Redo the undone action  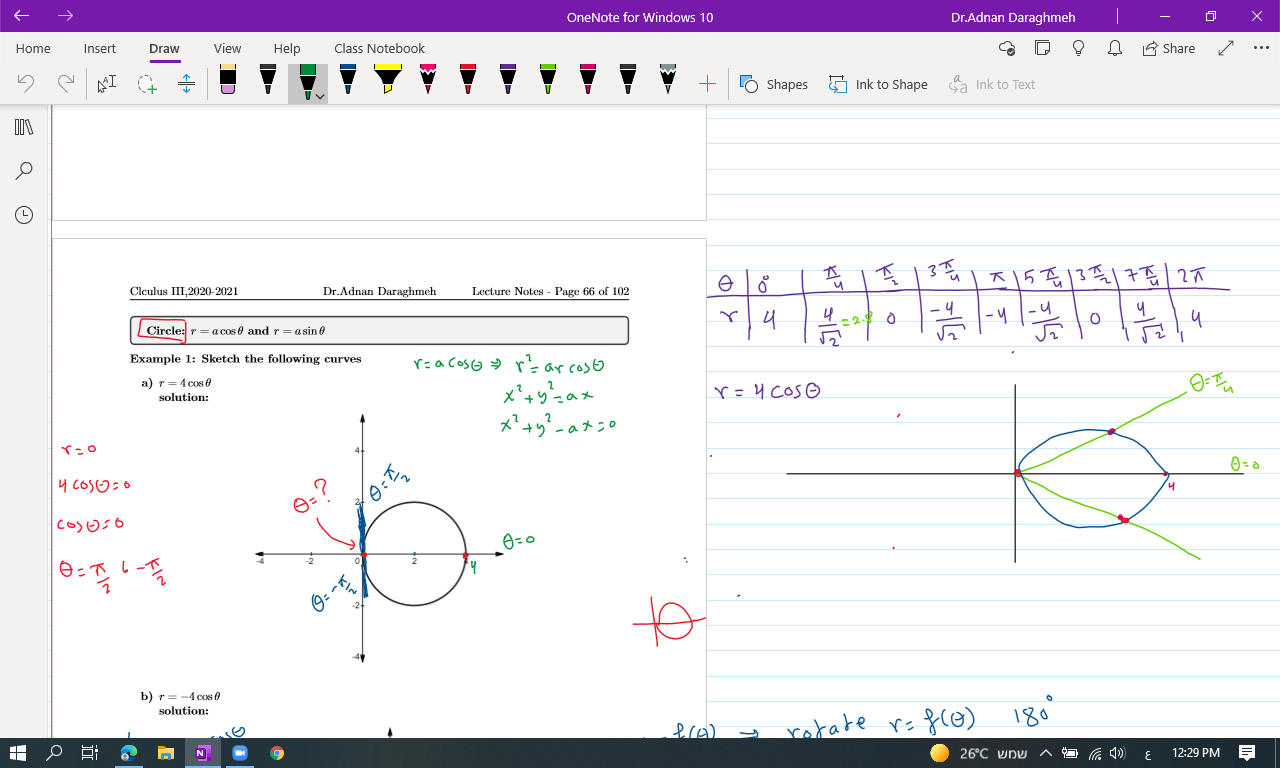[x=66, y=84]
